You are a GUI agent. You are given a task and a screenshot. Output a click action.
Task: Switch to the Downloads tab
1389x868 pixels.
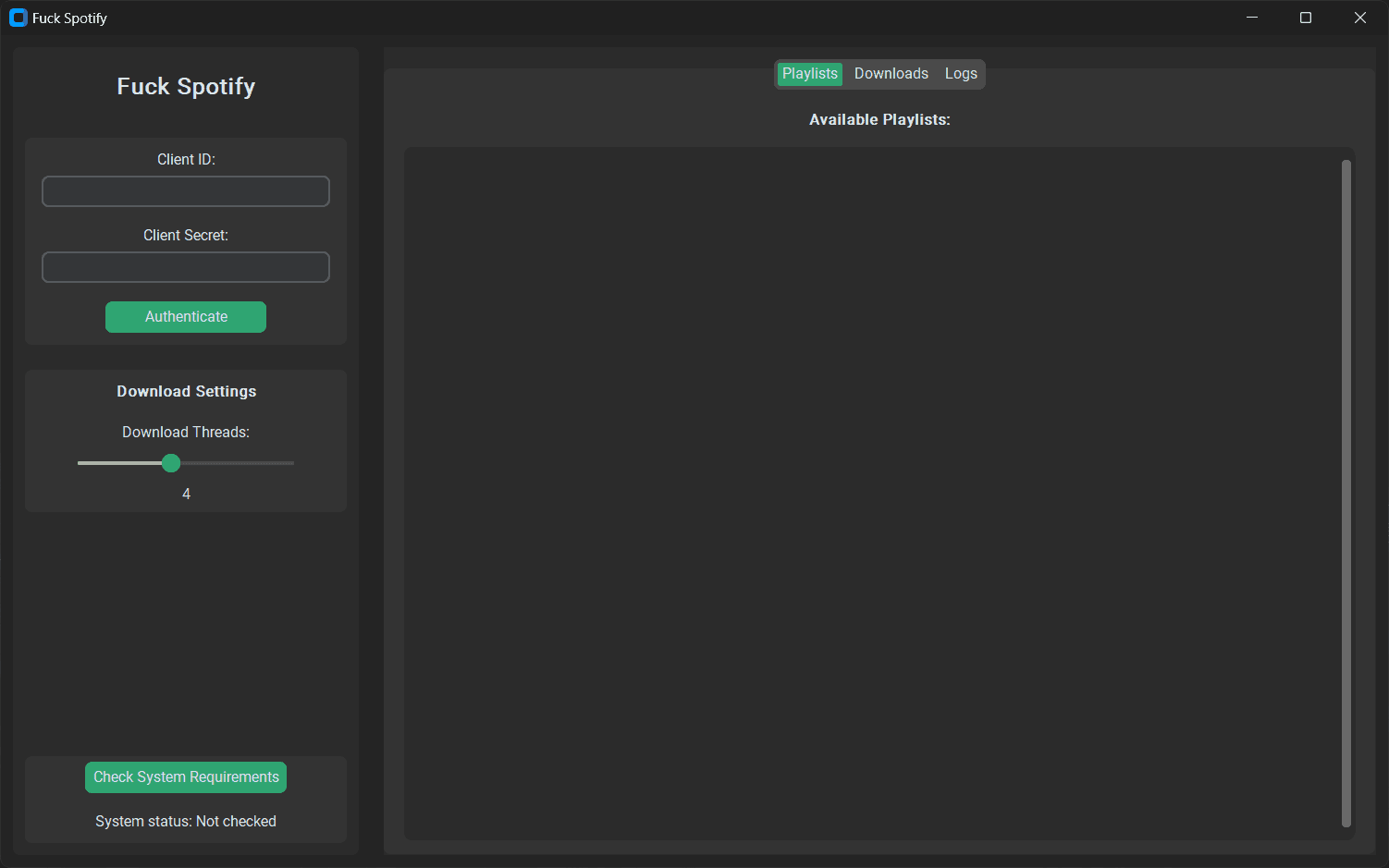(891, 74)
